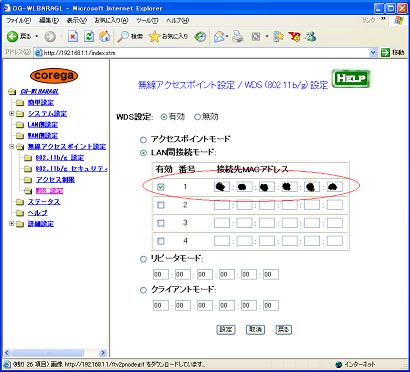Click folder icon beside LAN側設定
This screenshot has height=372, width=410.
[20, 125]
